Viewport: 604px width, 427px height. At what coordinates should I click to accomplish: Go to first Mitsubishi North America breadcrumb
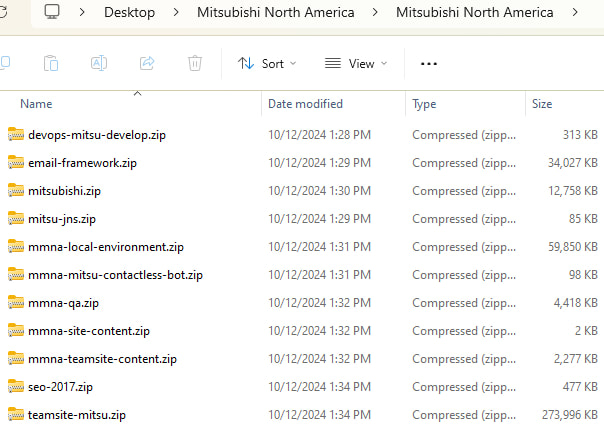276,12
